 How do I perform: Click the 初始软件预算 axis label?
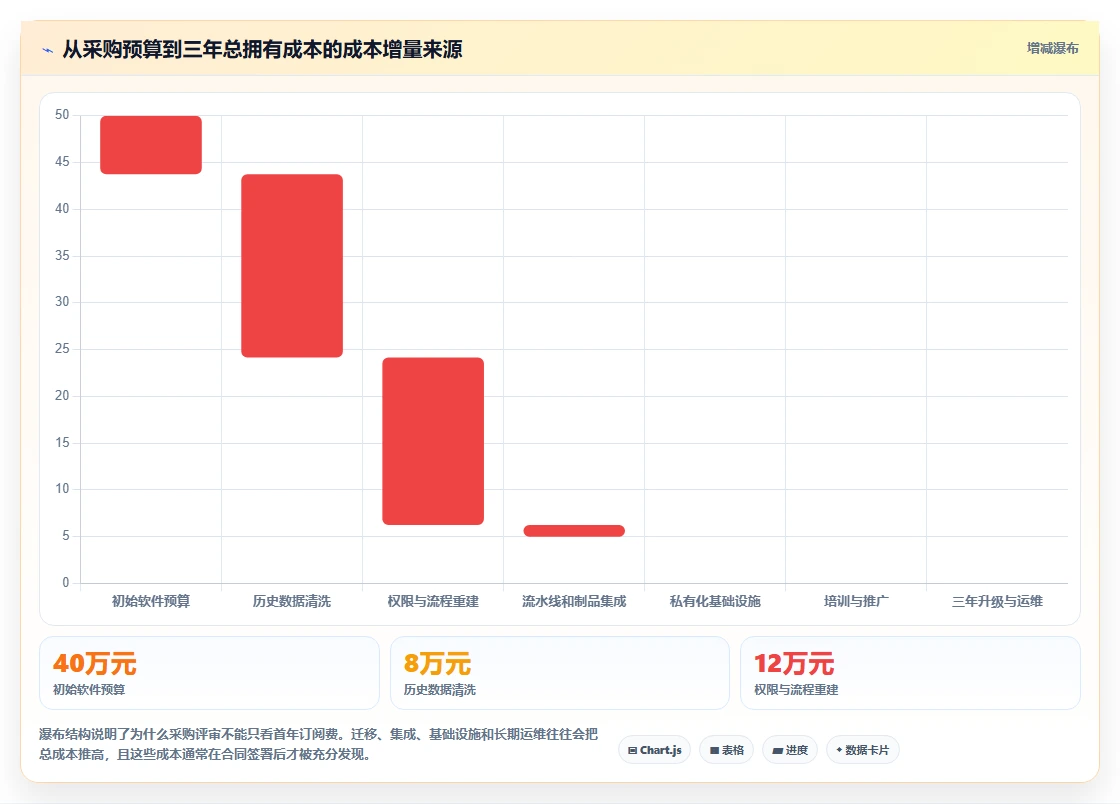point(151,601)
